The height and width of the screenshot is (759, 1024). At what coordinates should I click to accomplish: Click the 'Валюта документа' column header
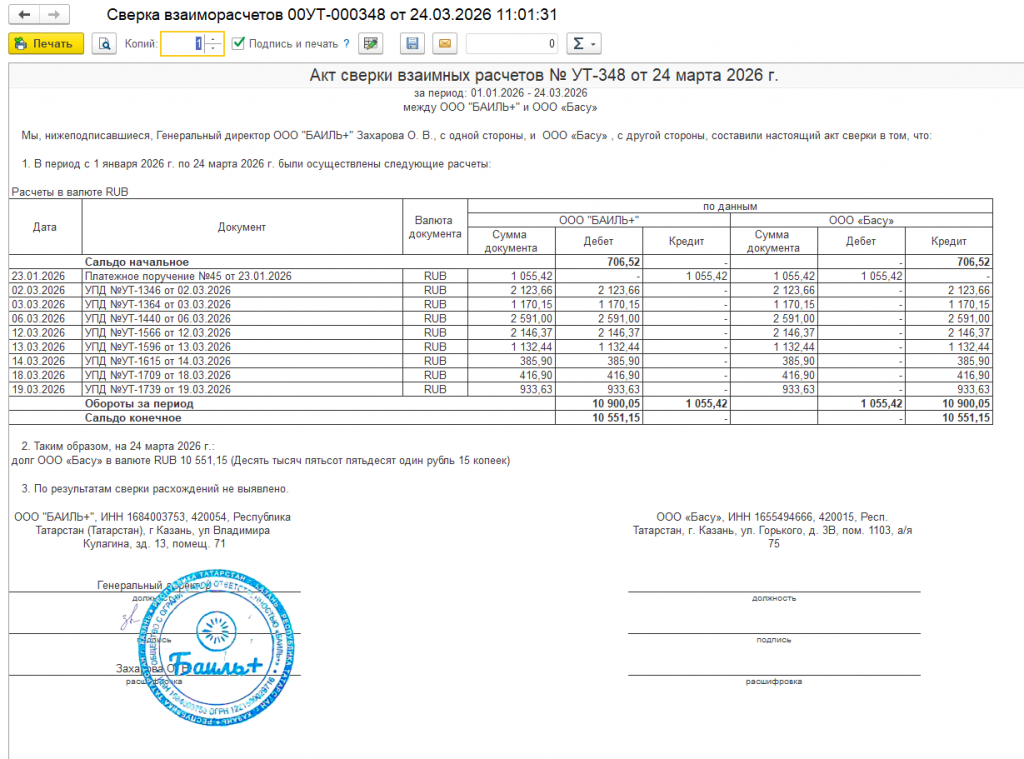point(435,227)
